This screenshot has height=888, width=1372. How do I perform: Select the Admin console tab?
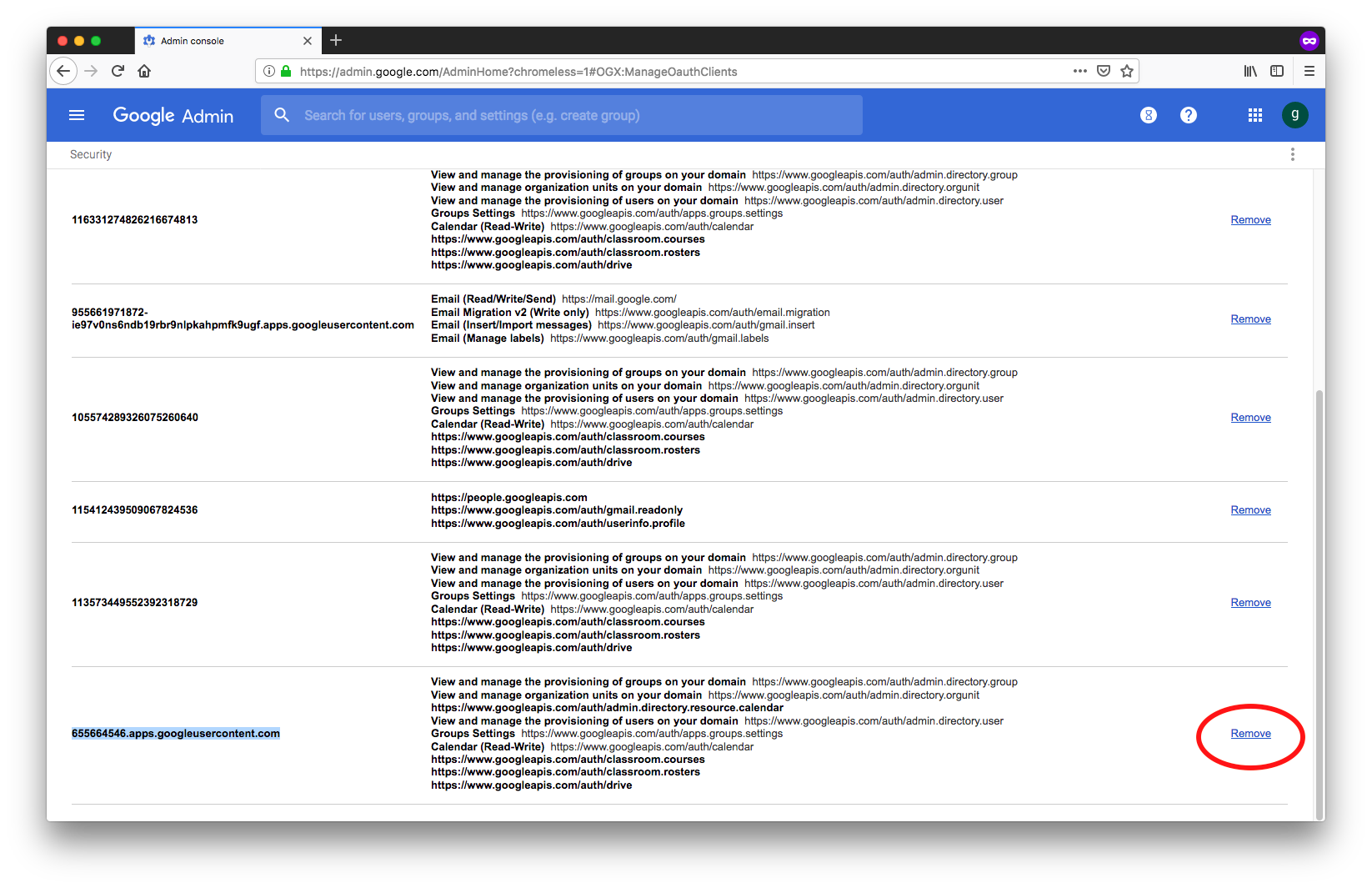coord(228,41)
